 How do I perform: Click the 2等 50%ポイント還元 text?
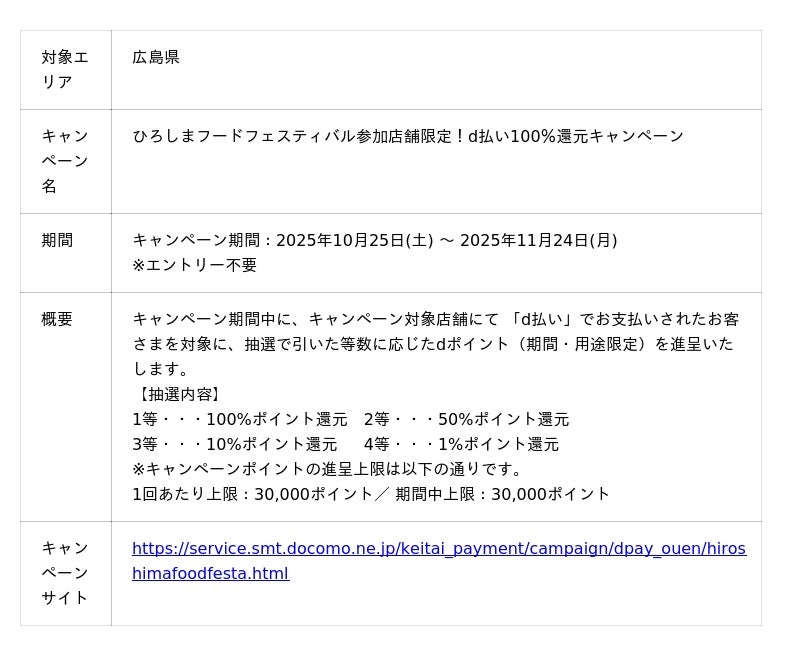point(466,419)
